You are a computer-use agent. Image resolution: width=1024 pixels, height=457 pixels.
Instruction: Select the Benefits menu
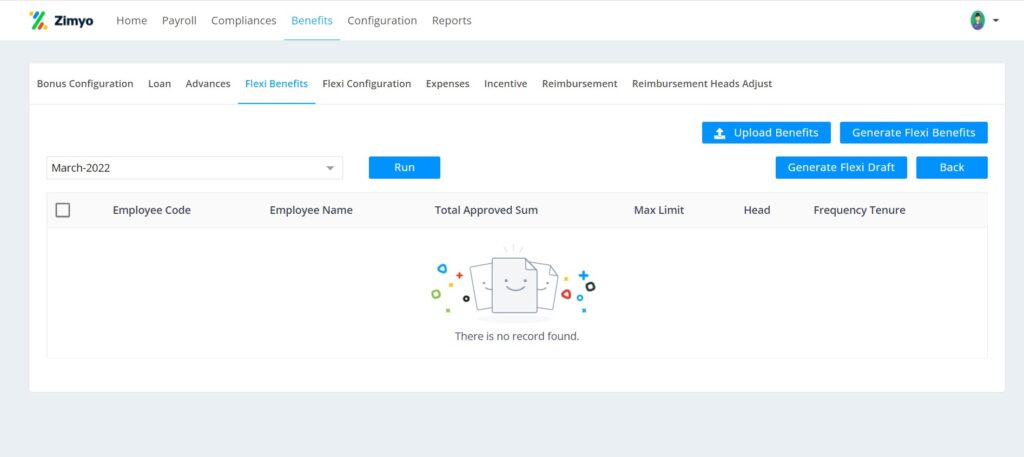coord(312,20)
